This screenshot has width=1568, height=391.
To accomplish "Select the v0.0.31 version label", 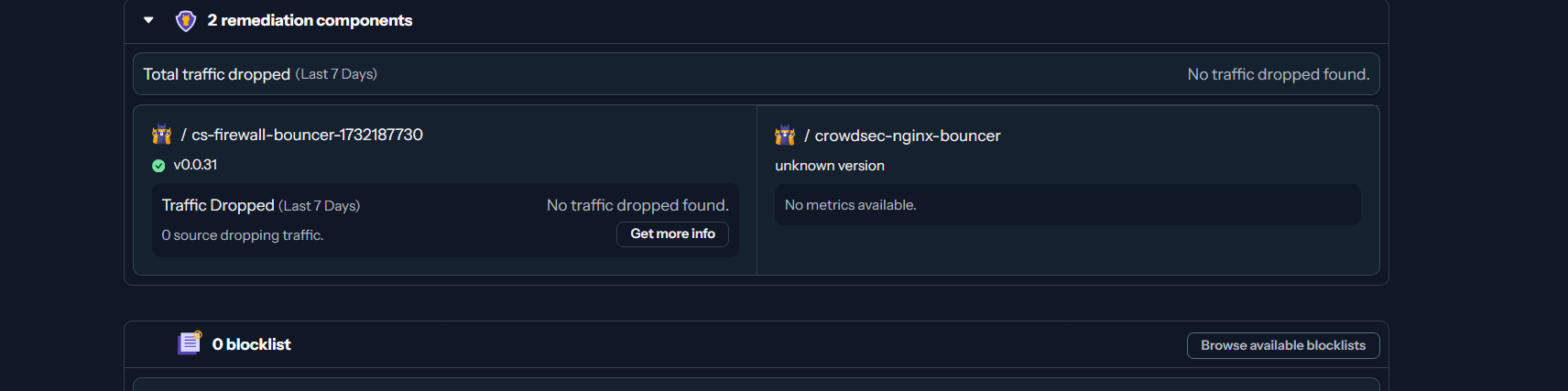I will click(195, 165).
